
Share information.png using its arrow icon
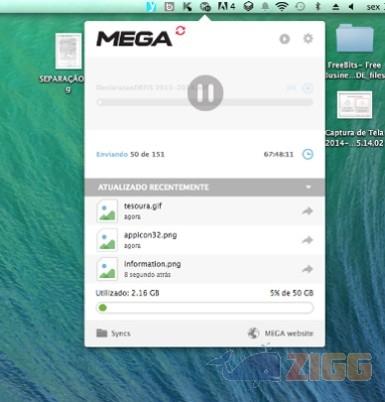[307, 269]
